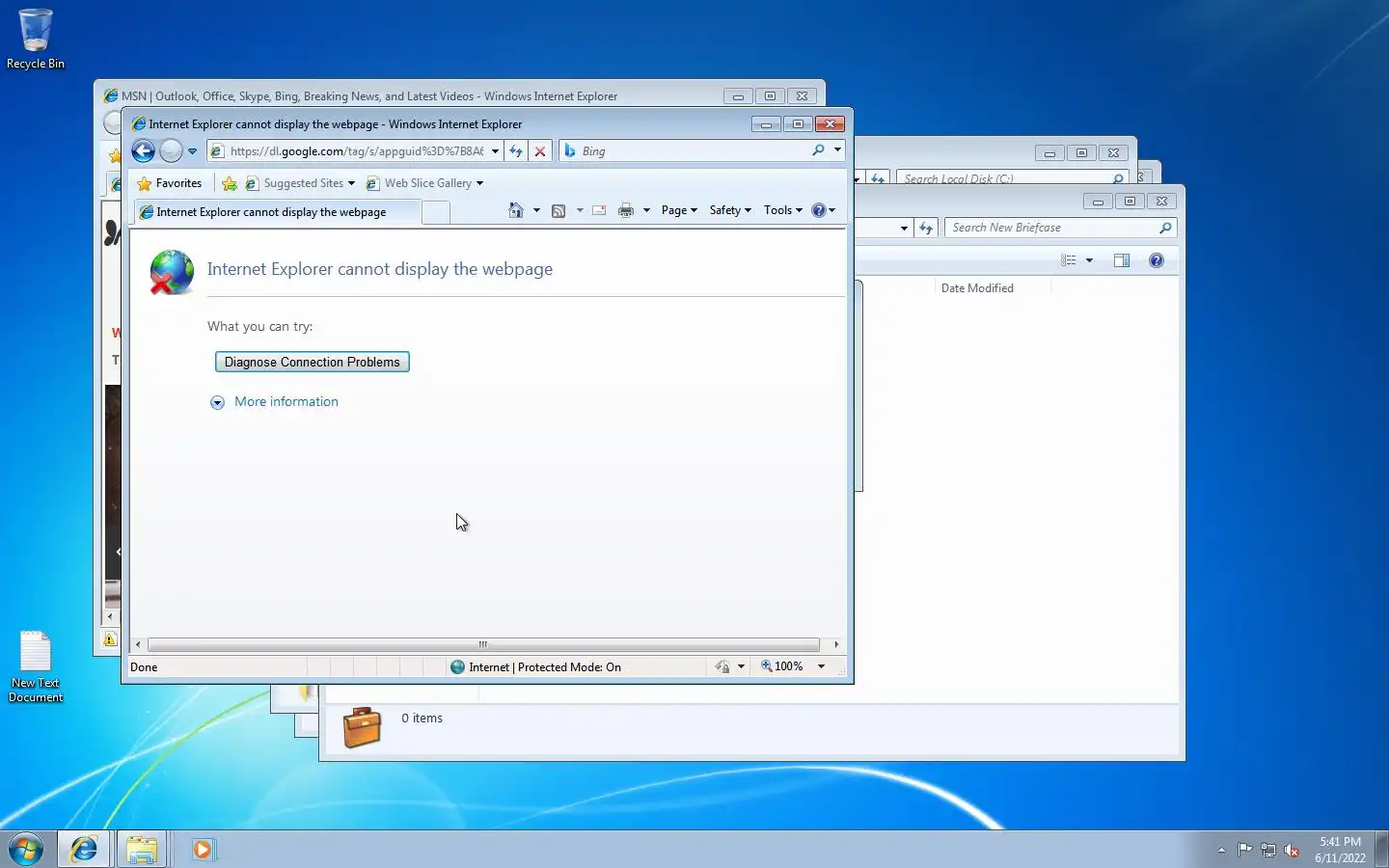Expand the zoom level dropdown arrow

tap(822, 667)
